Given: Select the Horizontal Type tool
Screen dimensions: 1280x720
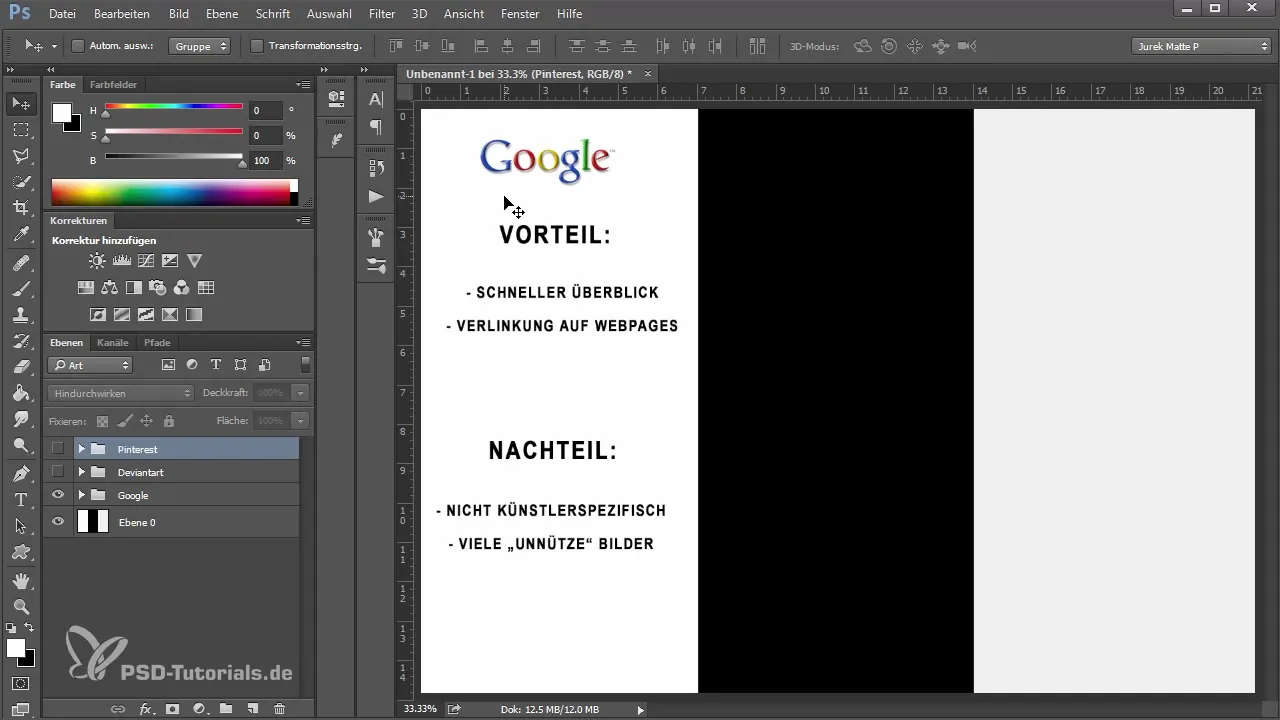Looking at the screenshot, I should pyautogui.click(x=21, y=499).
